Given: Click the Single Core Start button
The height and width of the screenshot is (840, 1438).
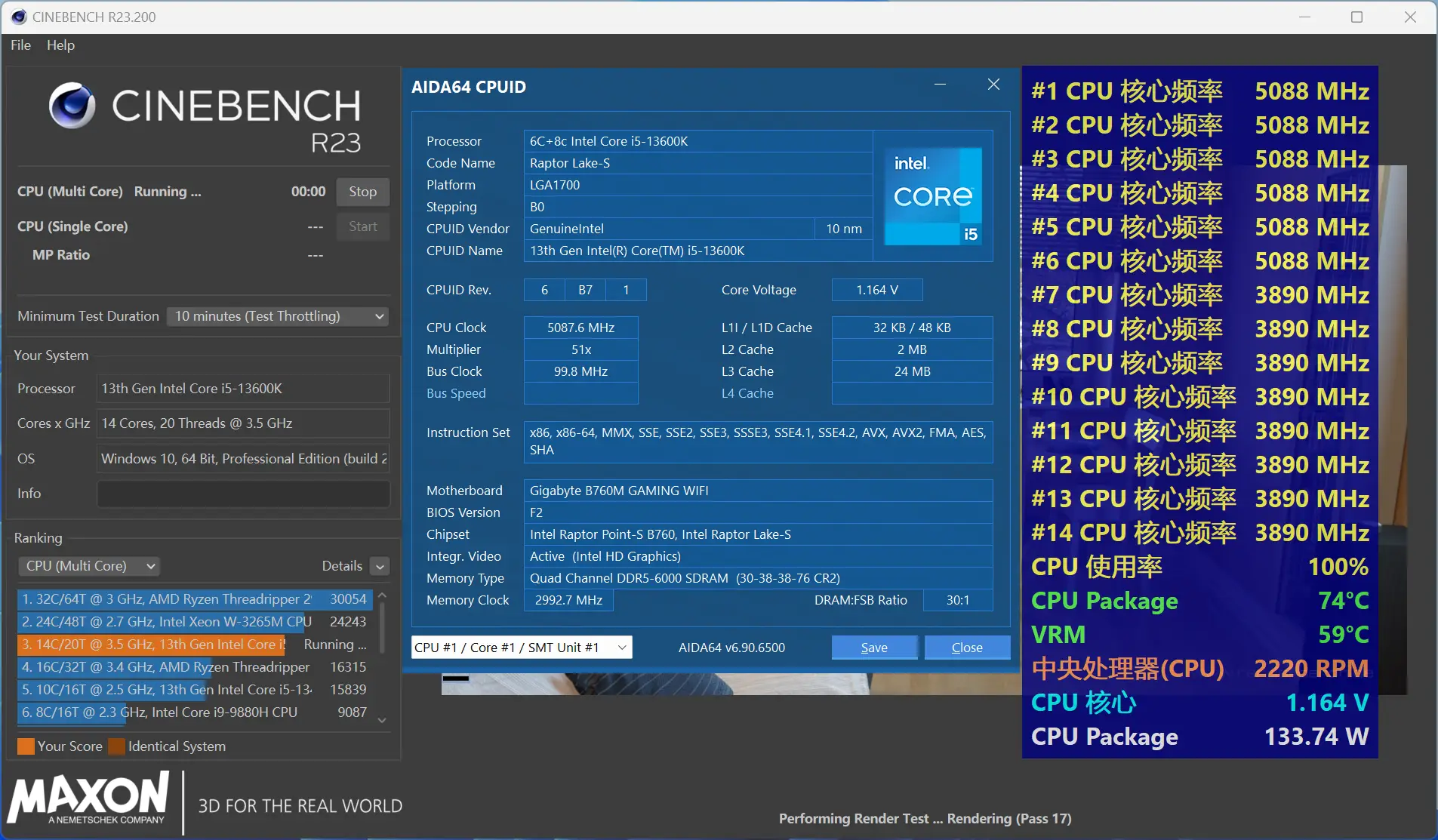Looking at the screenshot, I should pos(362,226).
